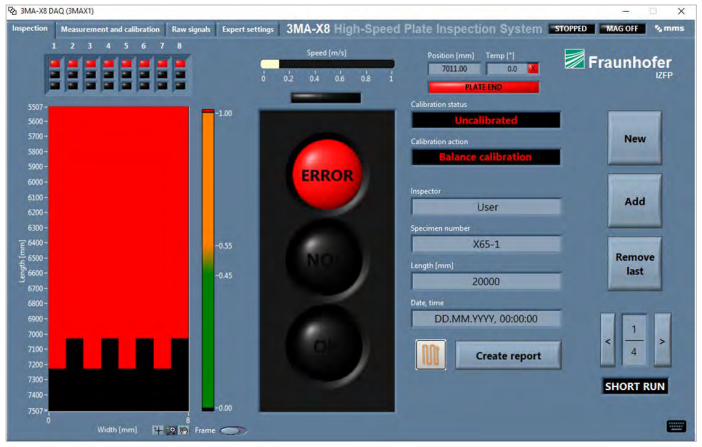Click the small dark bar under speed gauge
The image size is (702, 447).
[326, 98]
